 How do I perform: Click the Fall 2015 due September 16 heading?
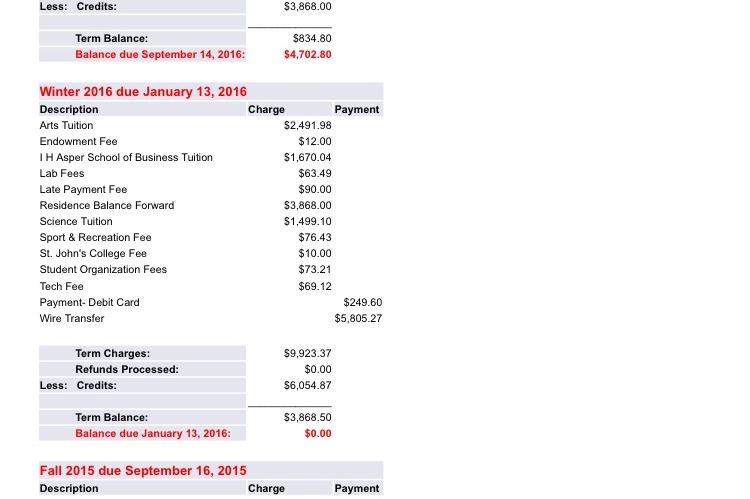coord(143,470)
